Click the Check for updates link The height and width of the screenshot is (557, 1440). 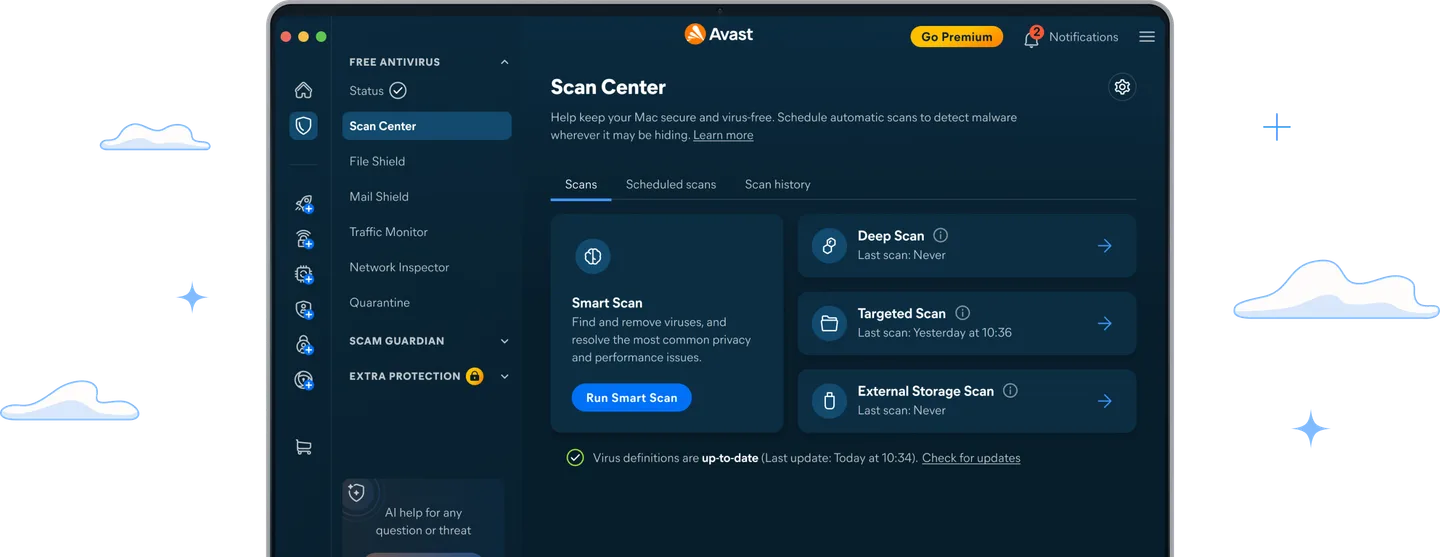pyautogui.click(x=971, y=458)
